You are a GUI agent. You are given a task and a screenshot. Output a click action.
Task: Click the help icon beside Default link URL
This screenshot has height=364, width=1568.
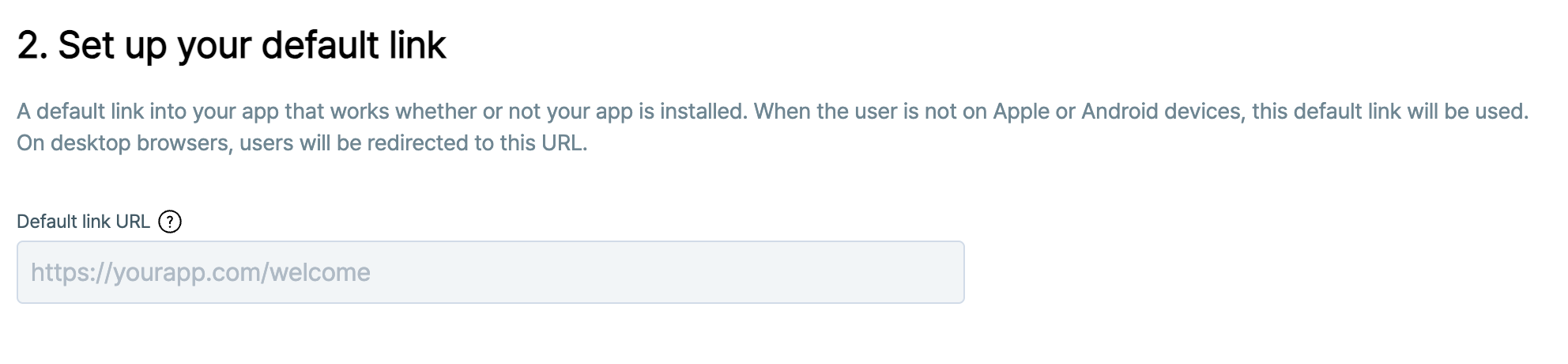coord(170,222)
